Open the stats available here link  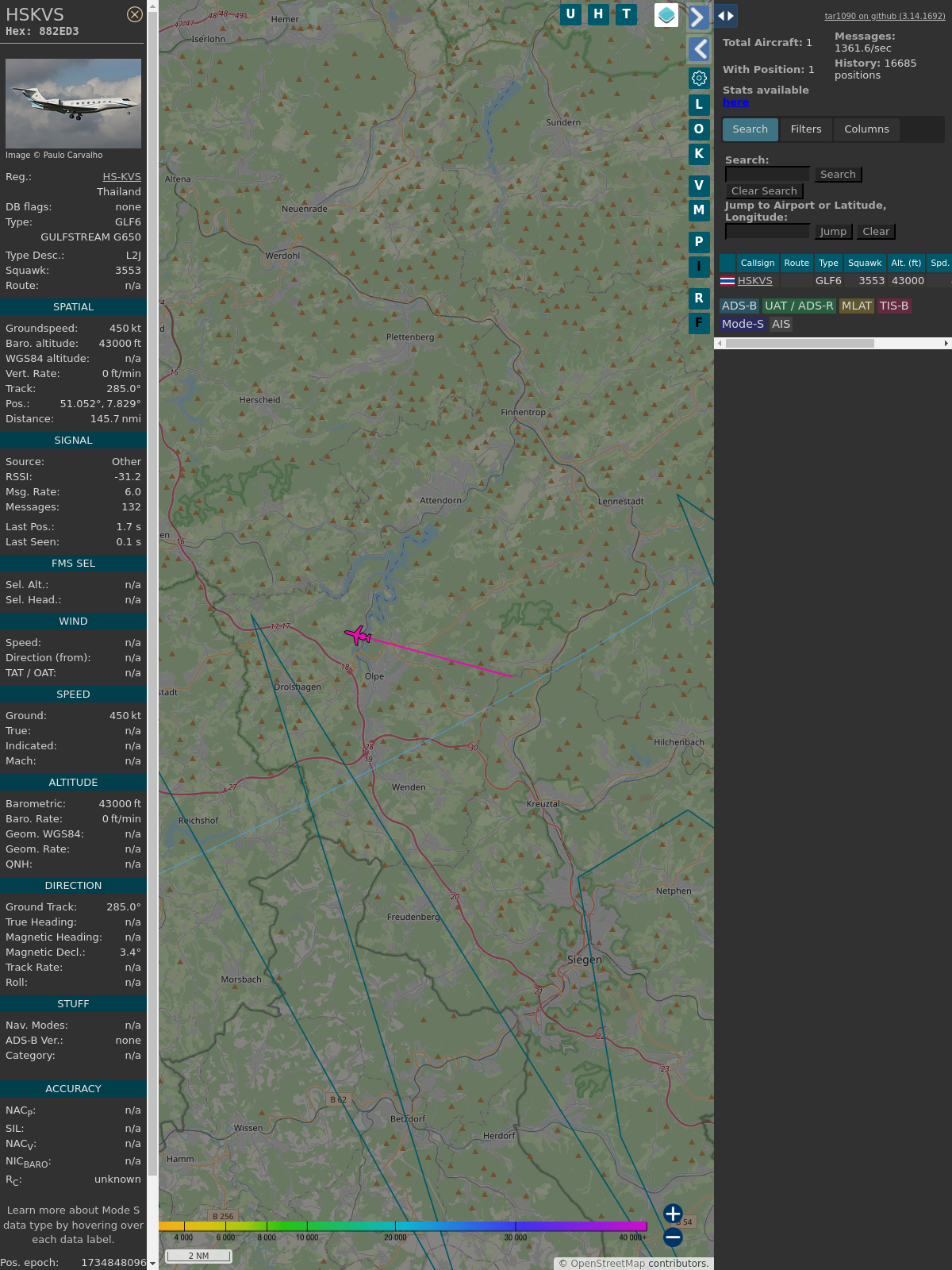click(735, 102)
